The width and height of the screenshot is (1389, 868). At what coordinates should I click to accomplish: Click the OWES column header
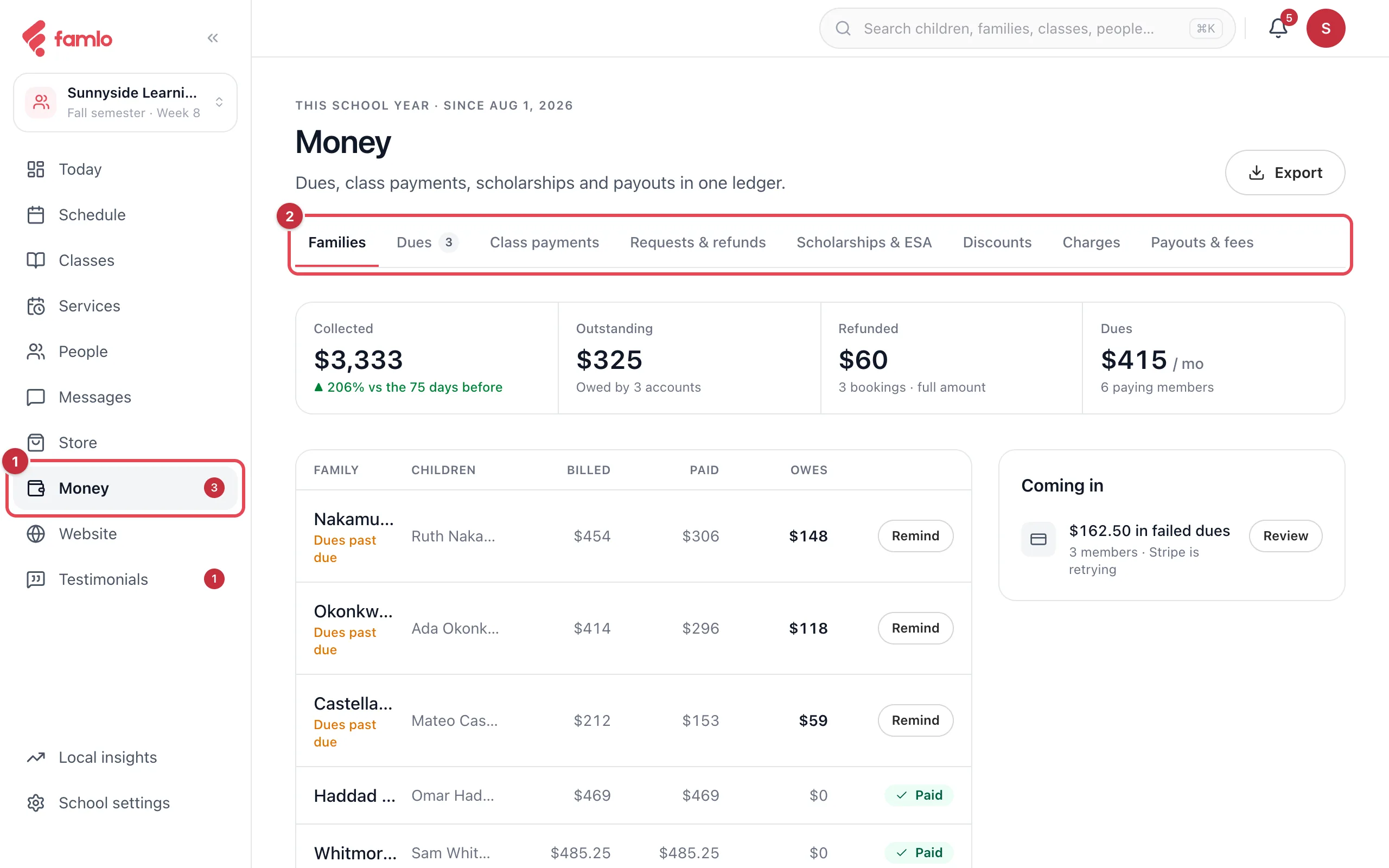809,470
